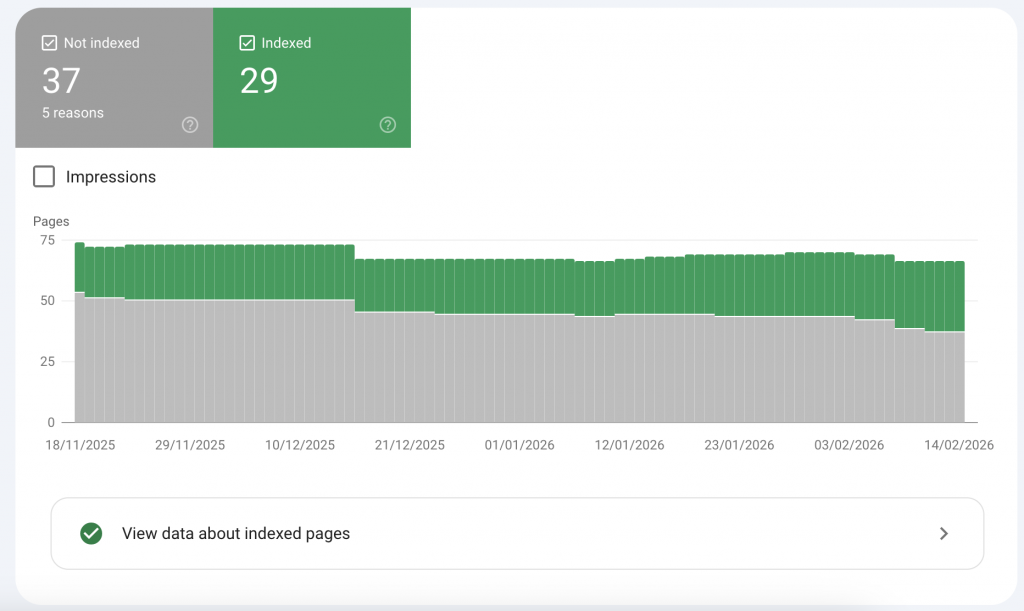1024x611 pixels.
Task: Select the gray Not indexed card
Action: coord(113,78)
